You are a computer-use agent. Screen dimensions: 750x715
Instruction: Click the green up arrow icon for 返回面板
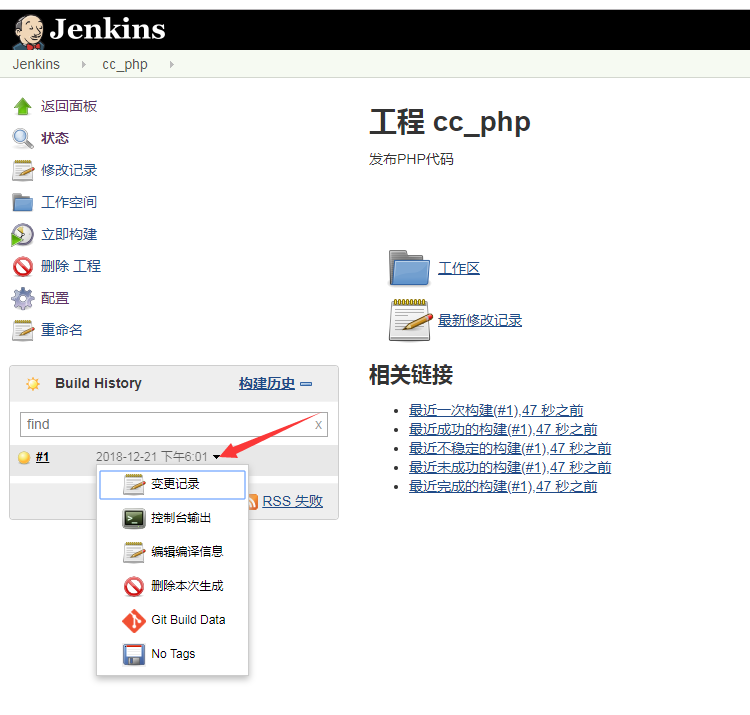tap(22, 106)
